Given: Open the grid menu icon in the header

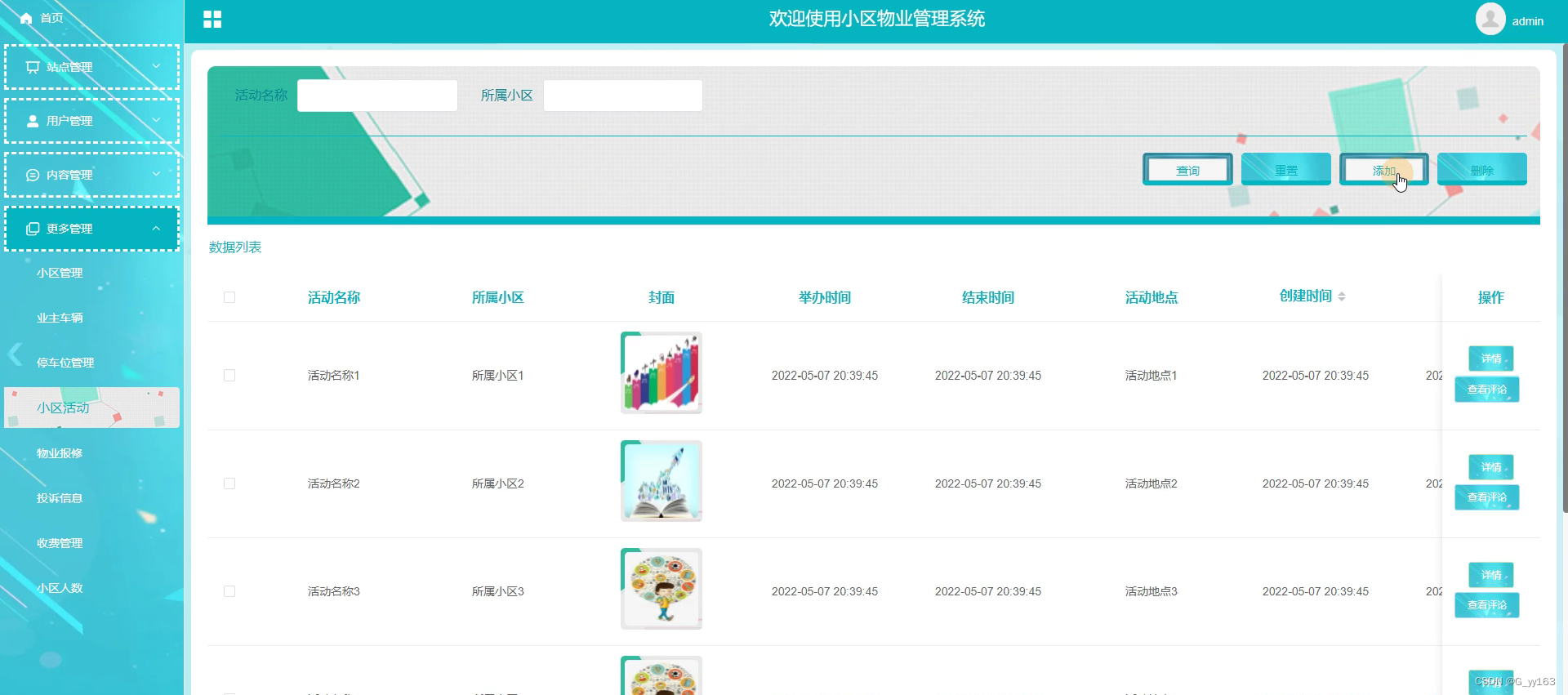Looking at the screenshot, I should pos(212,20).
